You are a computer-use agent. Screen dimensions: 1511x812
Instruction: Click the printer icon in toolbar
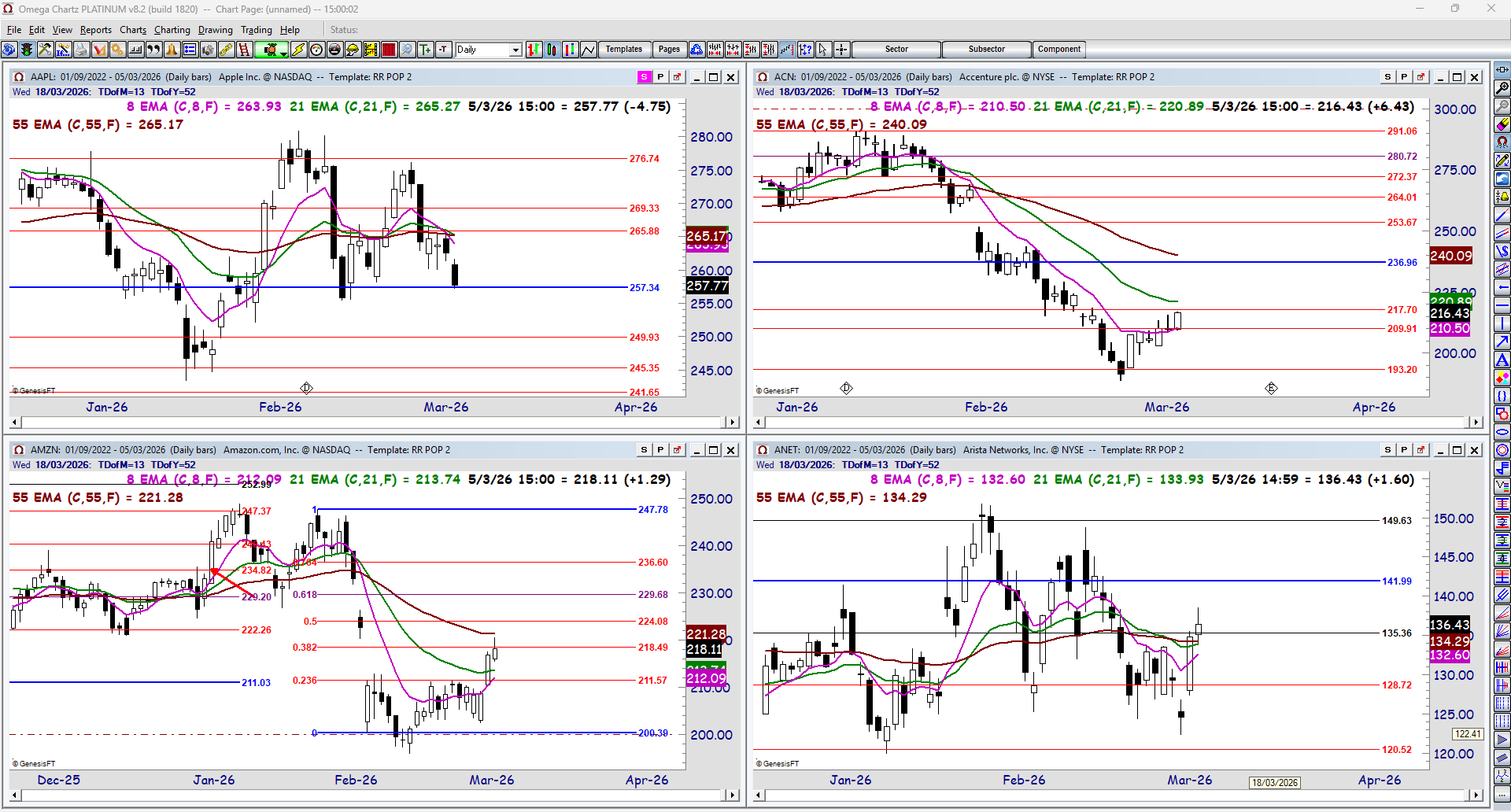(81, 50)
